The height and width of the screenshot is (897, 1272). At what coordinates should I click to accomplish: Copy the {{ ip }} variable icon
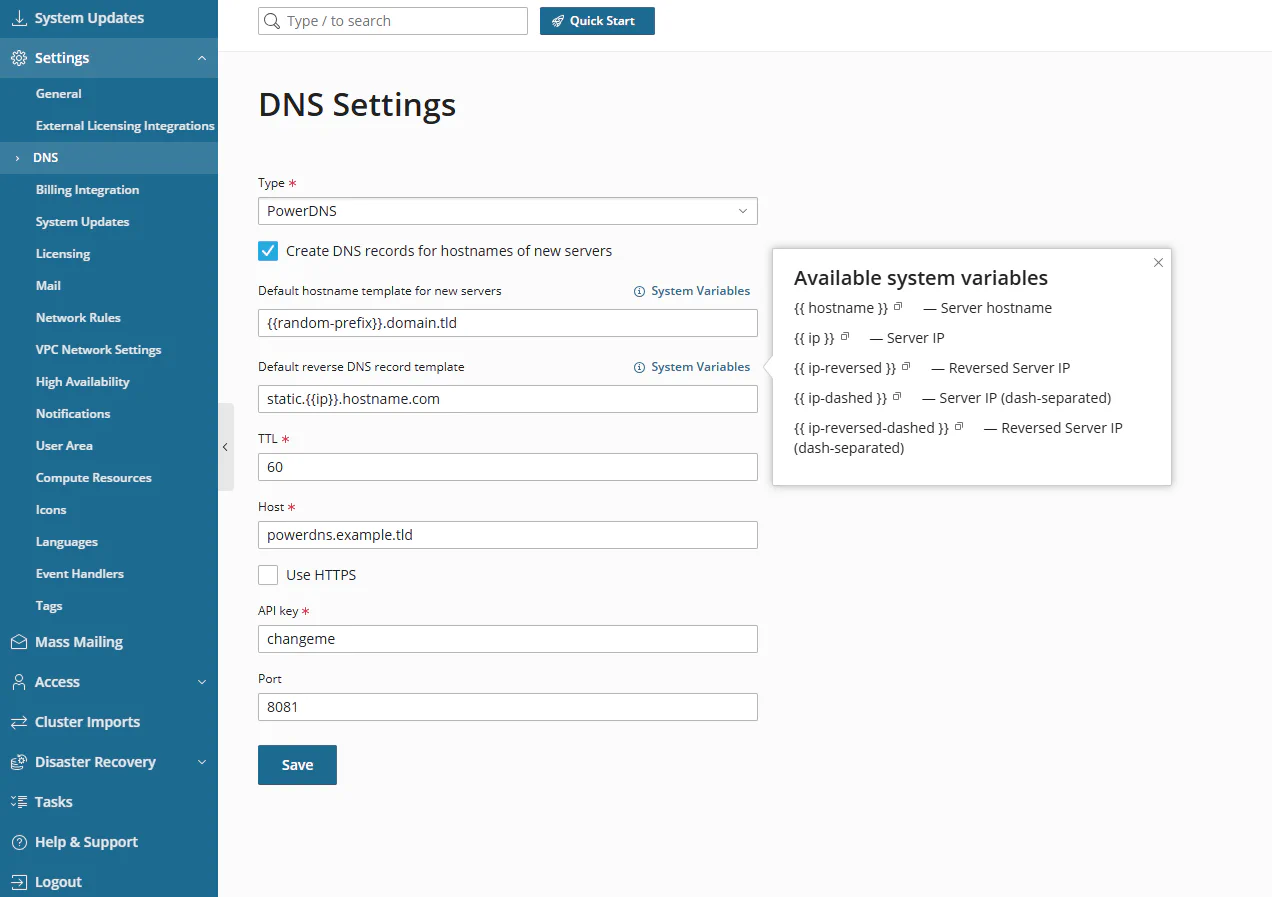[x=845, y=336]
